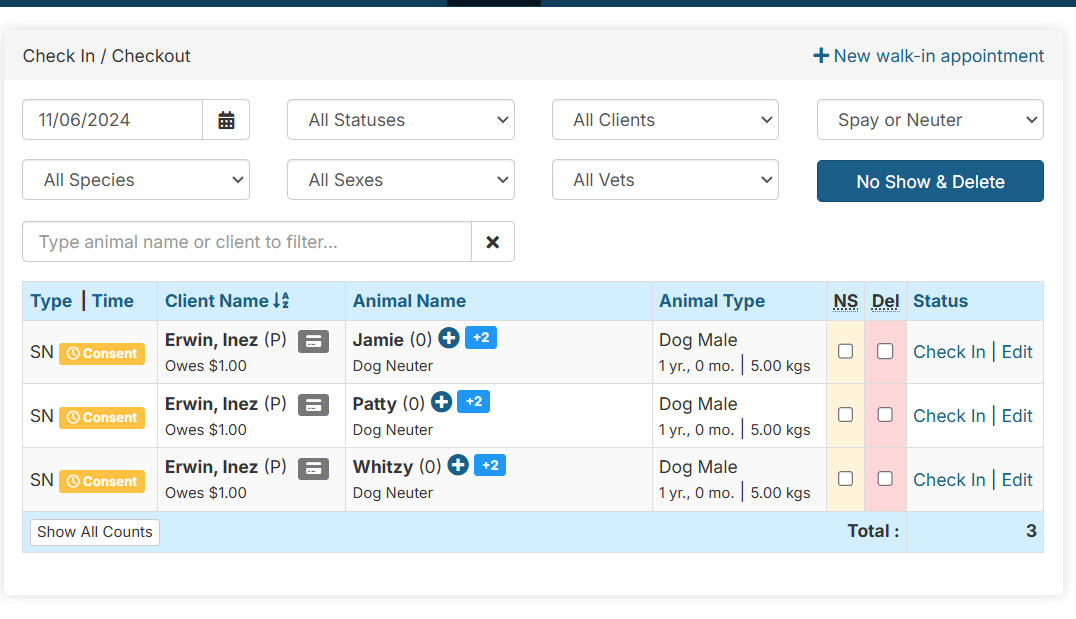1076x619 pixels.
Task: Open the All Statuses dropdown
Action: point(400,120)
